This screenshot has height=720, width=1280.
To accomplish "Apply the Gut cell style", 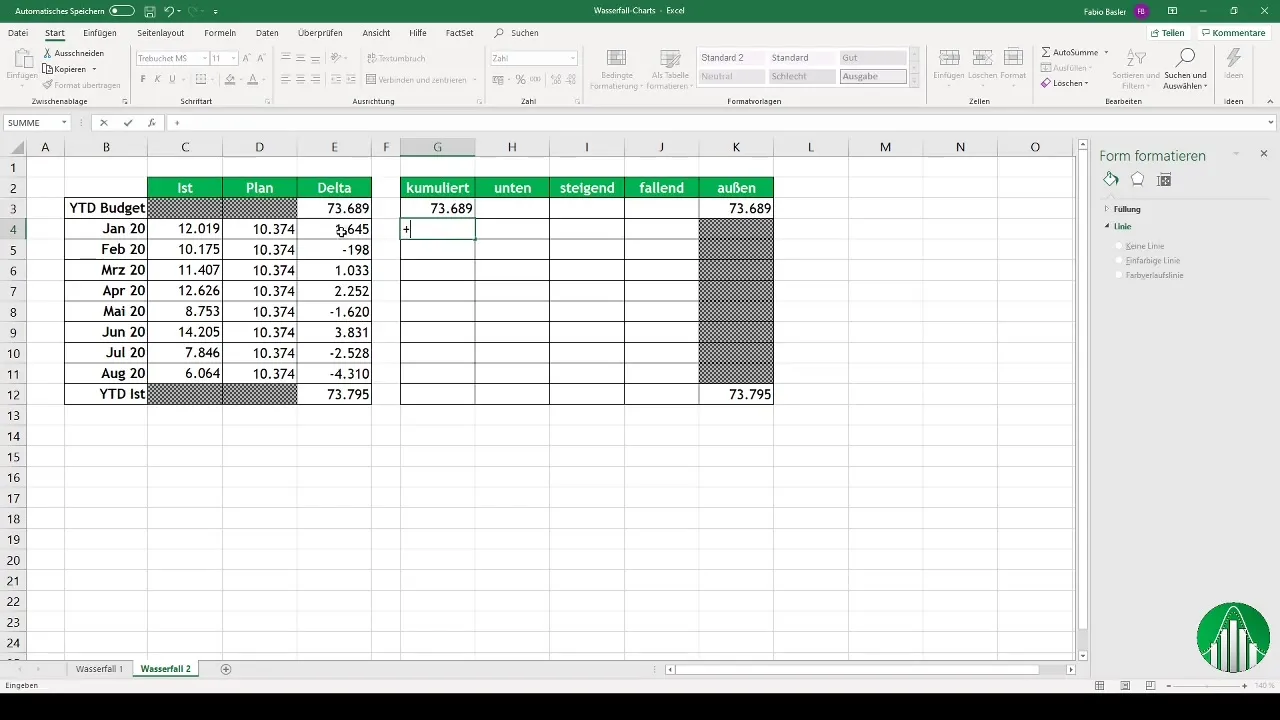I will (x=873, y=58).
